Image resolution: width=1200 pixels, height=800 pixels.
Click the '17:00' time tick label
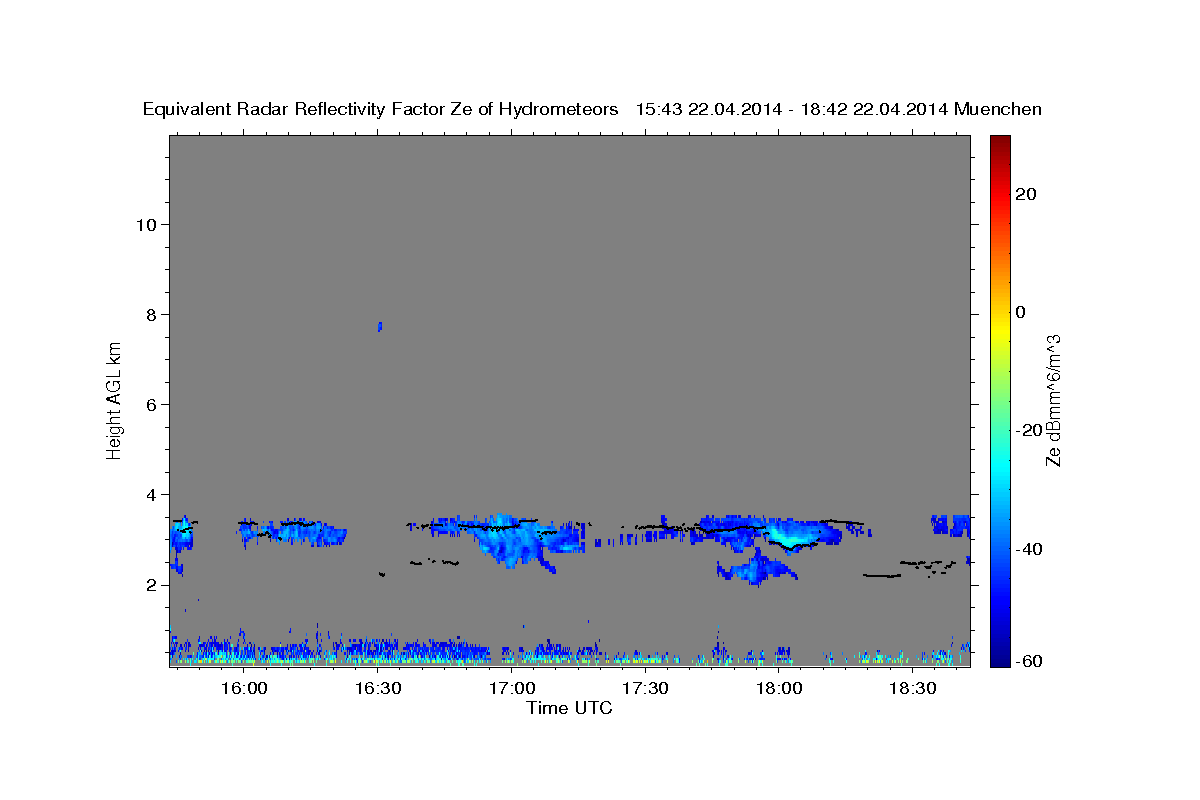coord(511,689)
